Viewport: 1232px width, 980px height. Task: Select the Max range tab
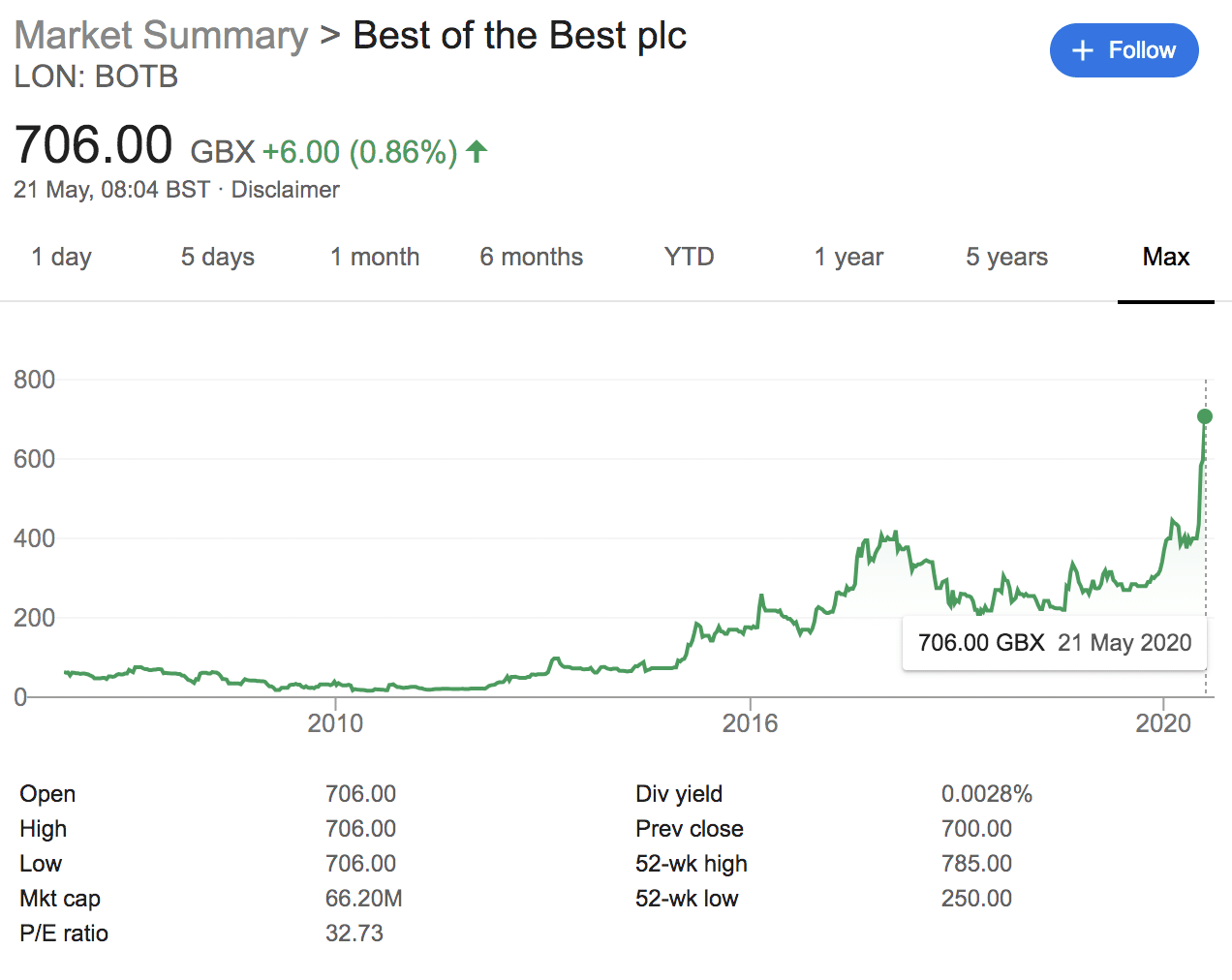[x=1166, y=257]
